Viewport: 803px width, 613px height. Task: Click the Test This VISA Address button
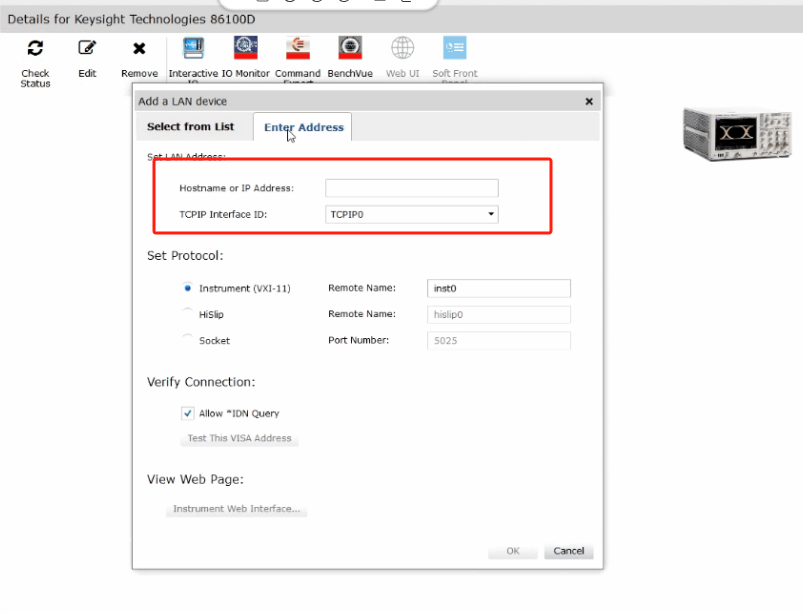[239, 438]
